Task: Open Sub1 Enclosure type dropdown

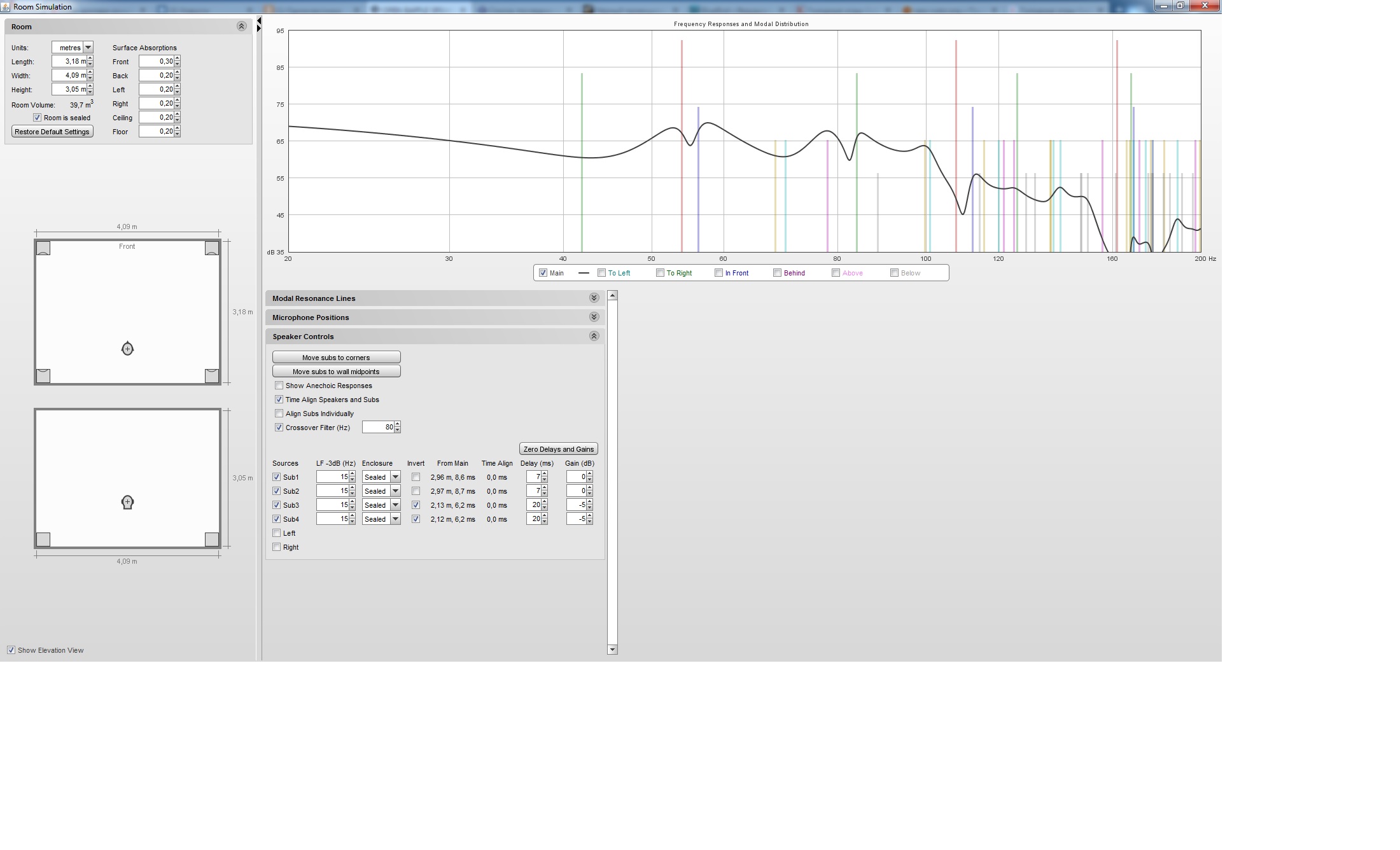Action: click(x=395, y=477)
